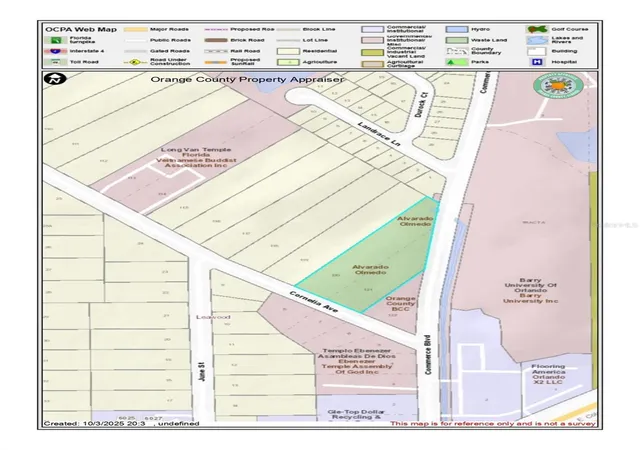Image resolution: width=640 pixels, height=450 pixels.
Task: Click the Gated Roads legend label
Action: coord(170,51)
